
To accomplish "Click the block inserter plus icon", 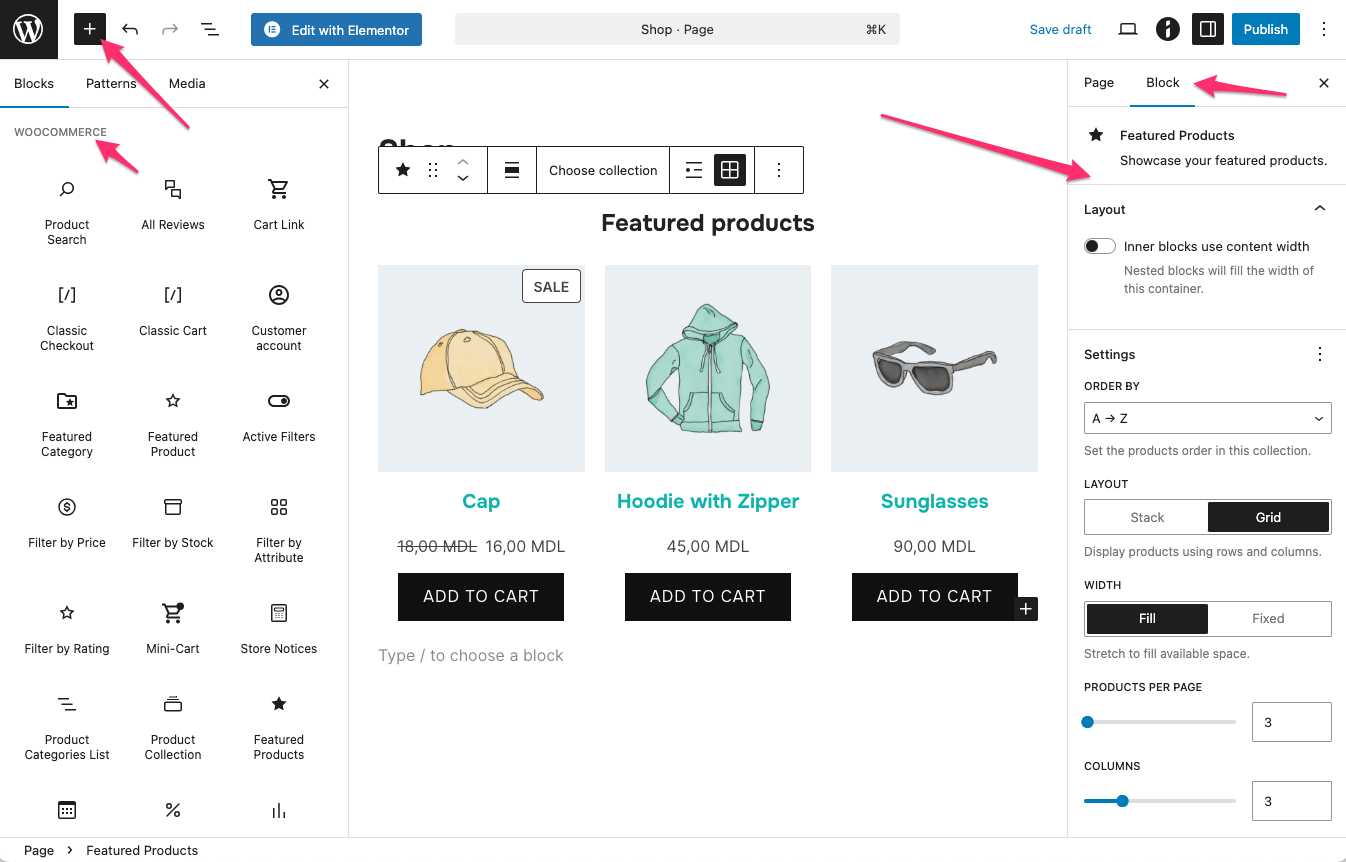I will [90, 29].
